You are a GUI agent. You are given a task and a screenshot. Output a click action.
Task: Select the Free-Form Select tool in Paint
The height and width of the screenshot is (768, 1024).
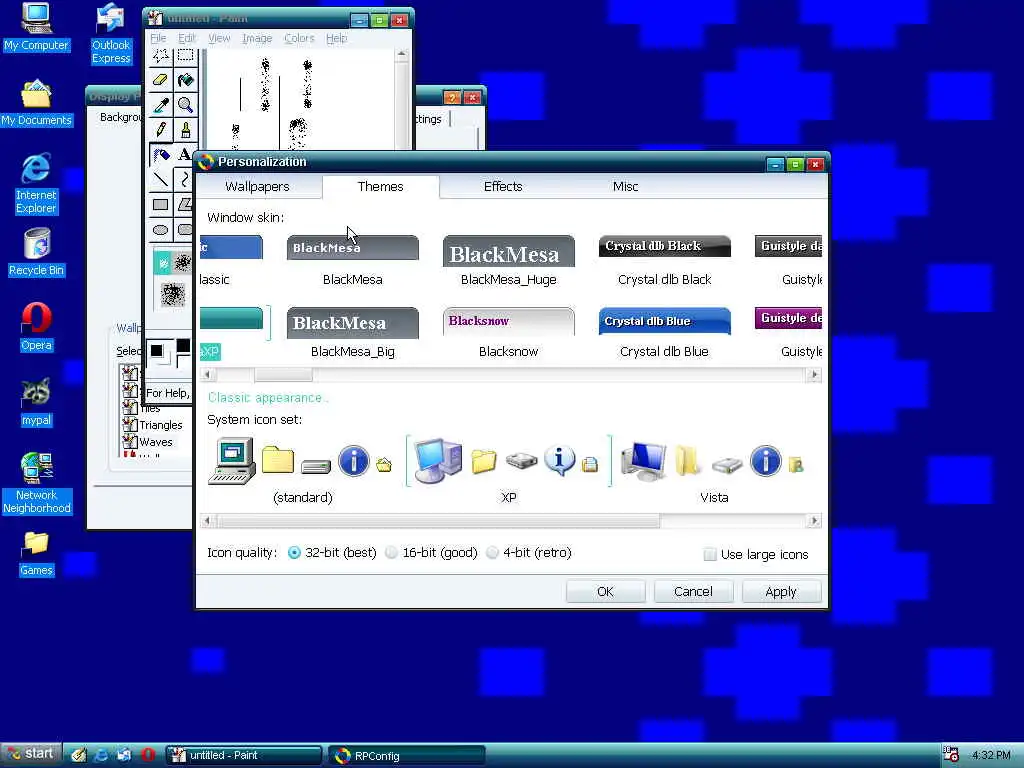point(161,57)
